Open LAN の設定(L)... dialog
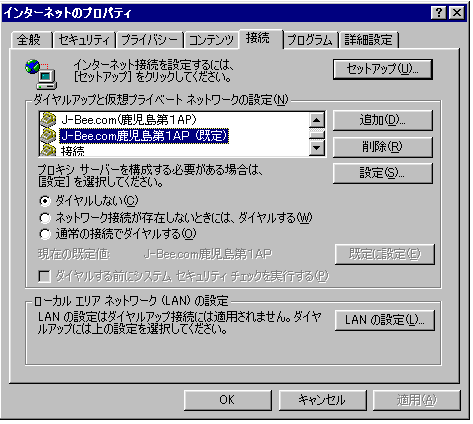This screenshot has width=473, height=424. [385, 320]
